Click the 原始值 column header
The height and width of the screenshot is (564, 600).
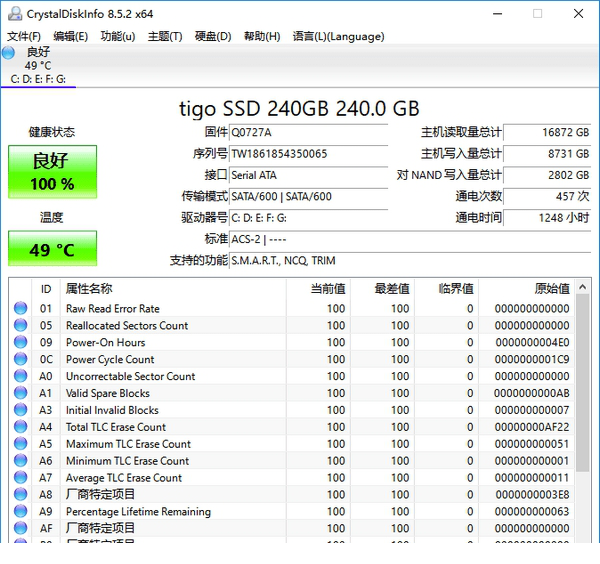pyautogui.click(x=551, y=288)
